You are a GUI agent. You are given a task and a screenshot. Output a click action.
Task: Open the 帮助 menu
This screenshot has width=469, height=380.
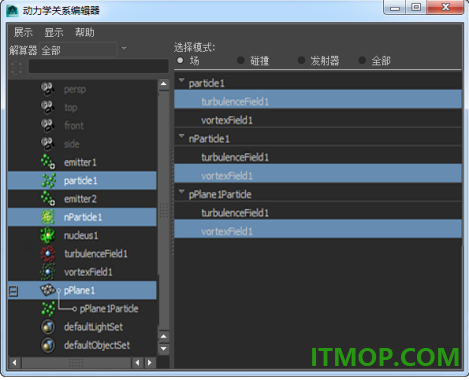click(85, 32)
